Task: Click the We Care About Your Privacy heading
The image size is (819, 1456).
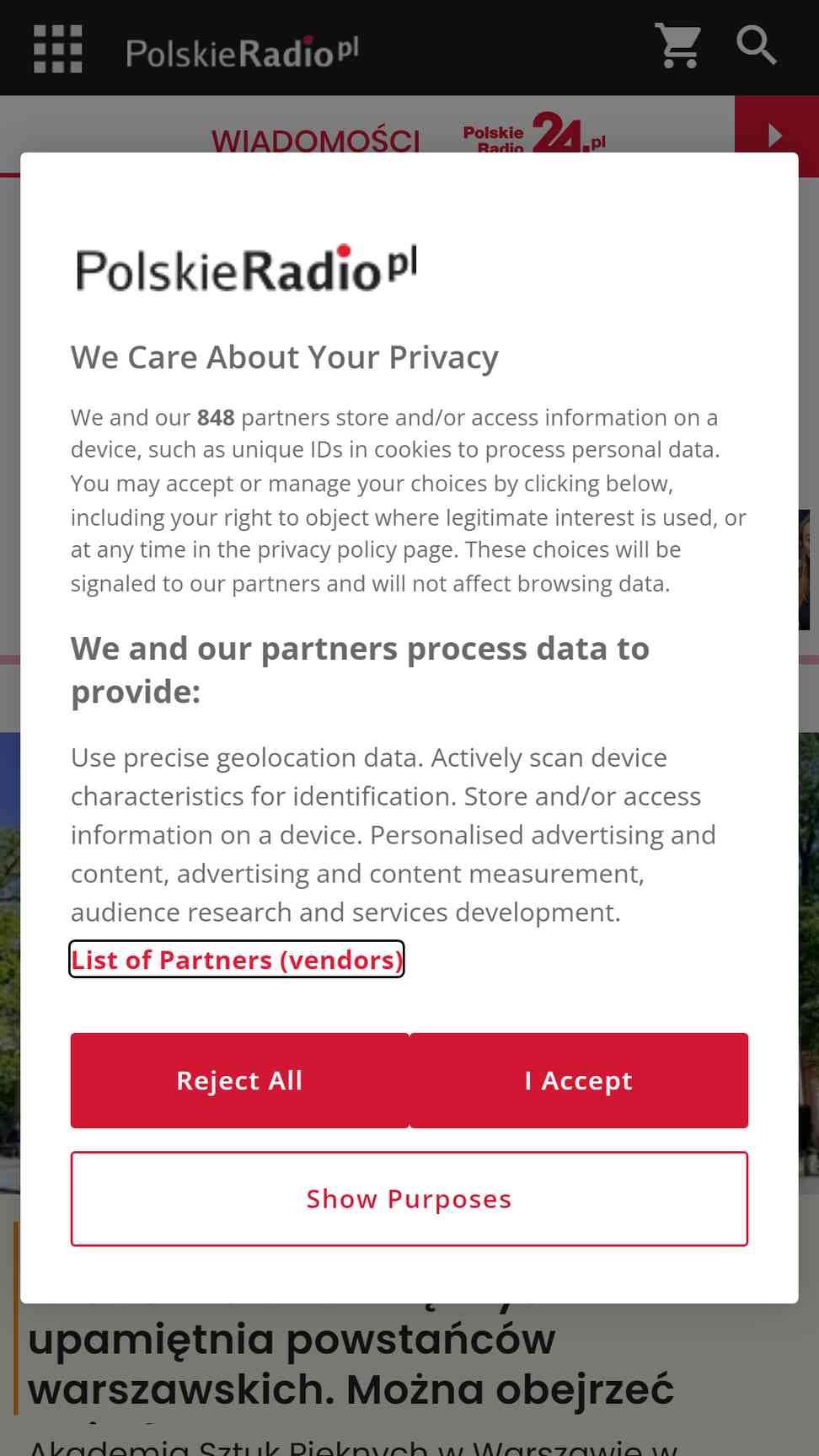Action: pyautogui.click(x=285, y=357)
